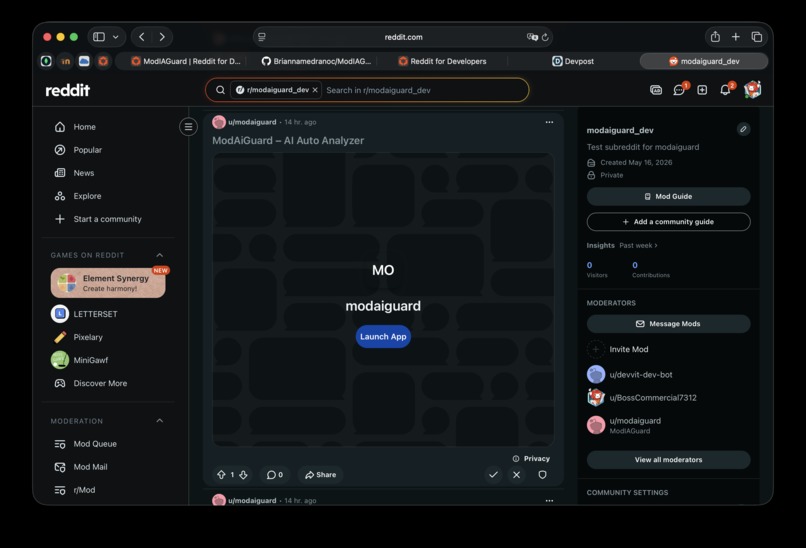The image size is (806, 548).
Task: Open the first post's three-dot options menu
Action: (x=549, y=122)
